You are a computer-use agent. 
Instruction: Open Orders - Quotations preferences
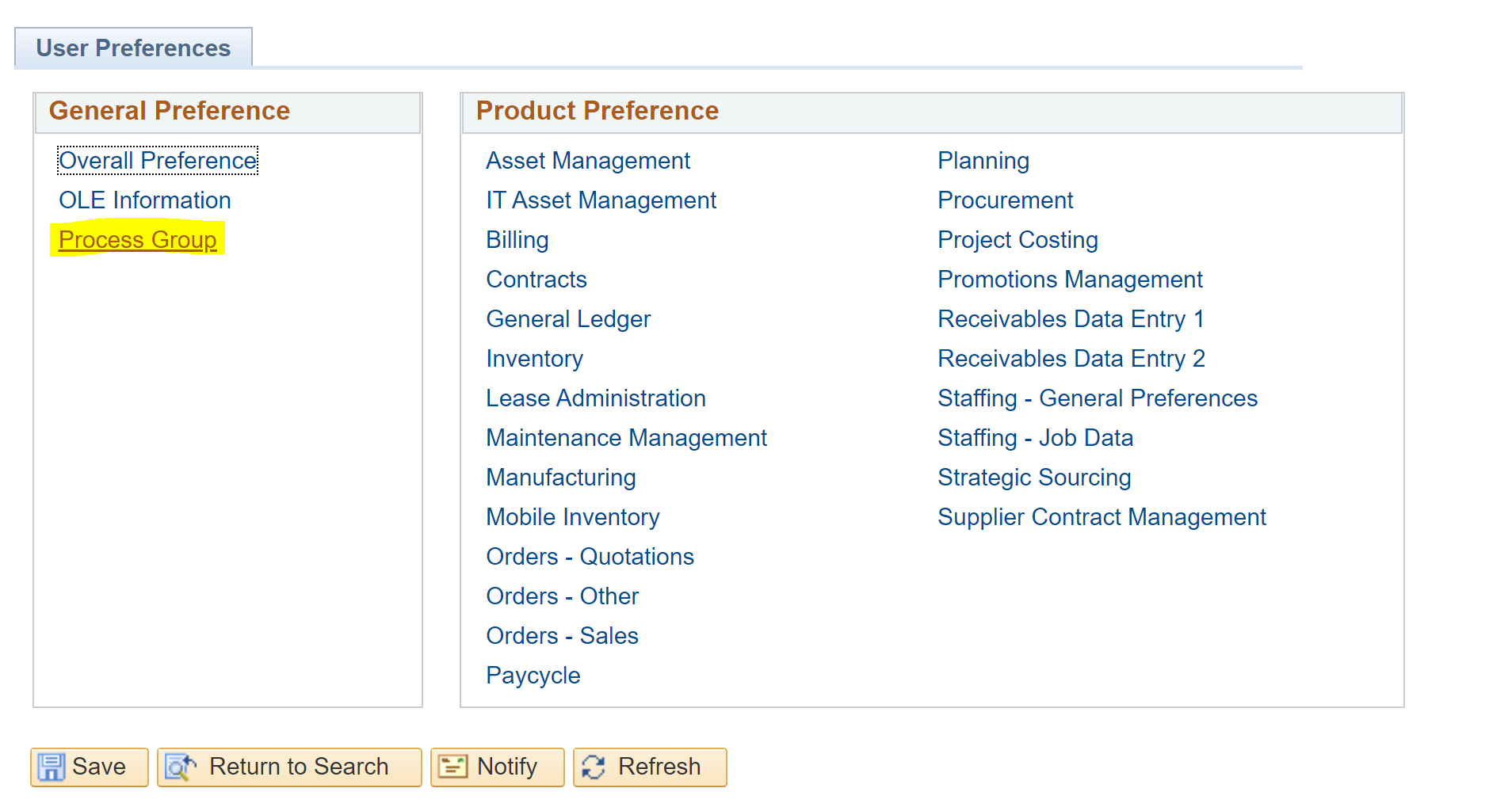tap(590, 557)
